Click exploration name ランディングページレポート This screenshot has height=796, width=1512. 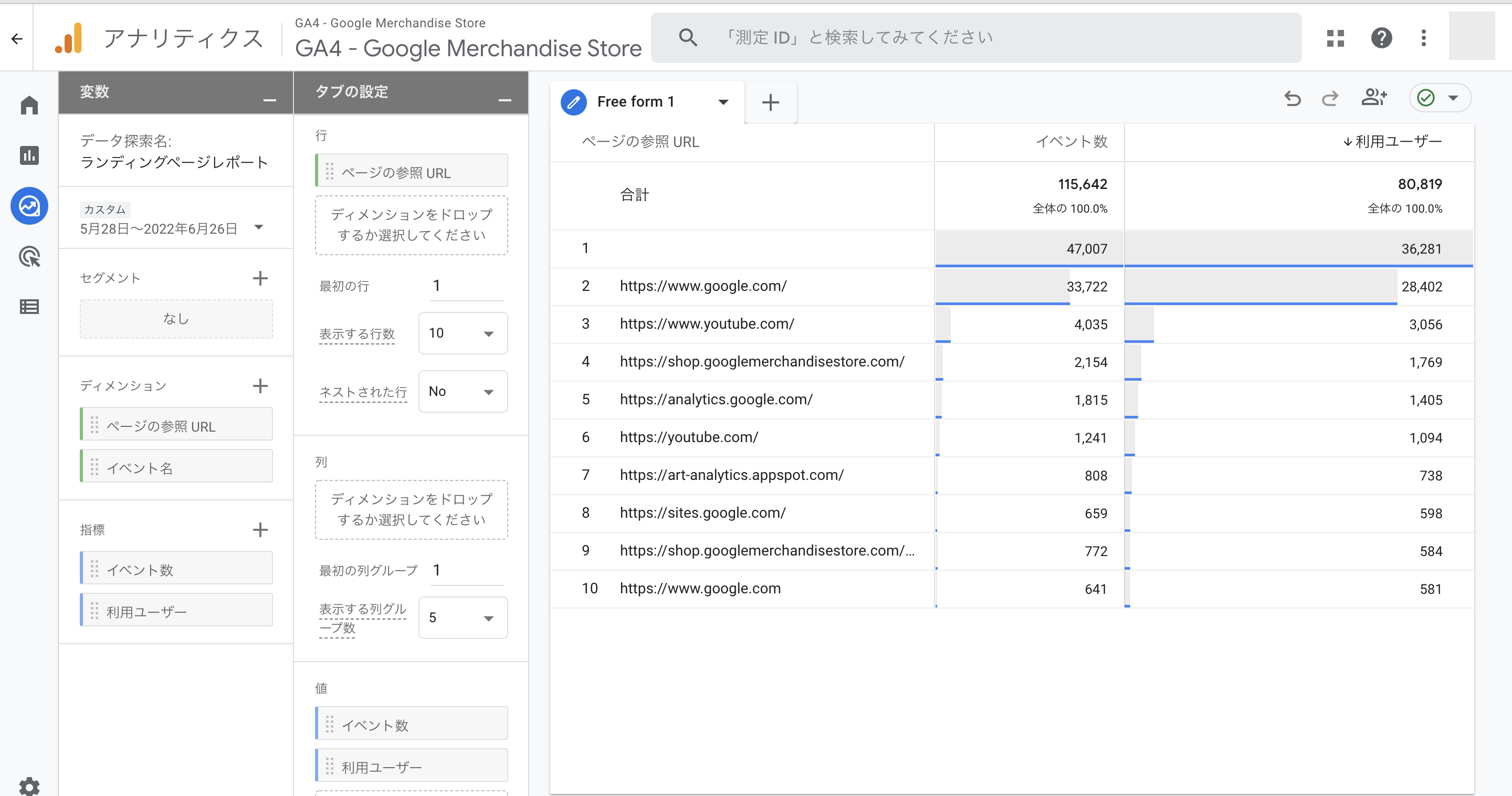(174, 162)
